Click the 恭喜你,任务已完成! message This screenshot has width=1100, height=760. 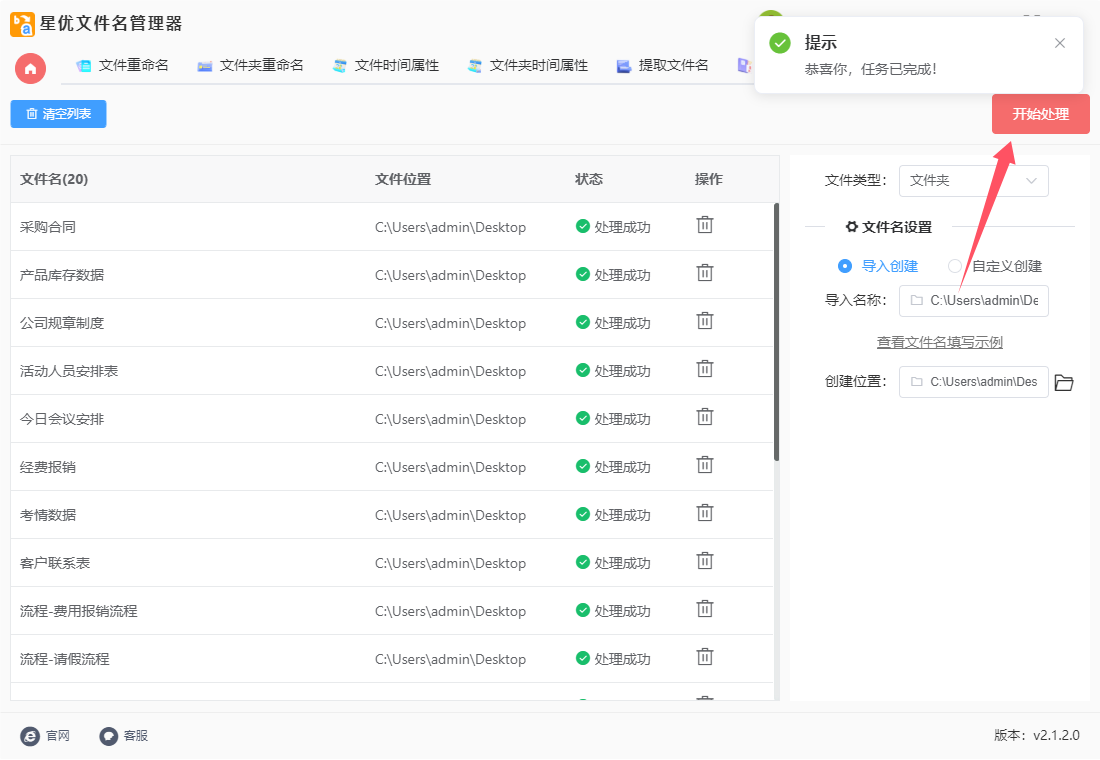tap(871, 69)
